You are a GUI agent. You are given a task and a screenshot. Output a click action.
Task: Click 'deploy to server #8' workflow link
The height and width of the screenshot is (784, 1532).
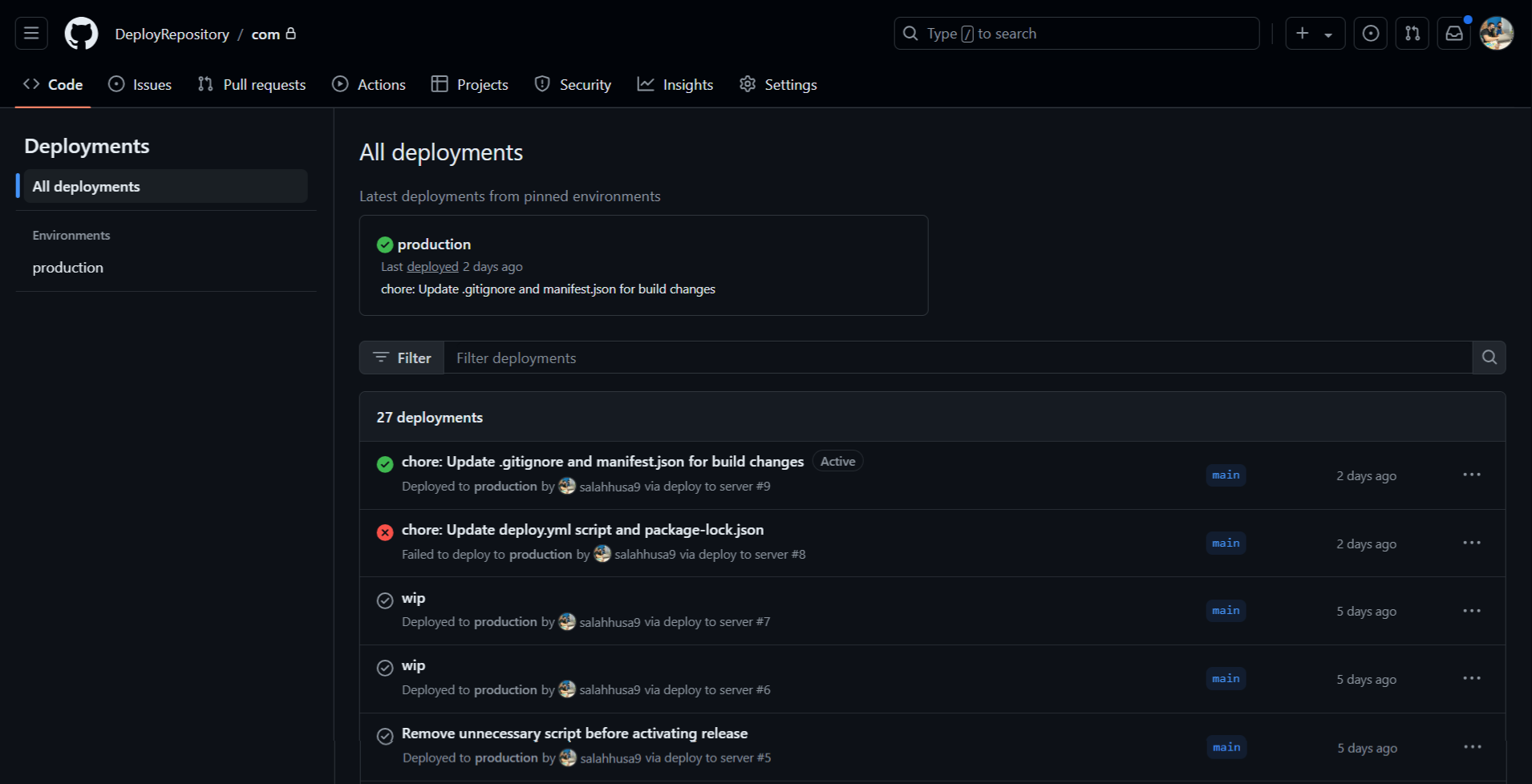[x=752, y=555]
